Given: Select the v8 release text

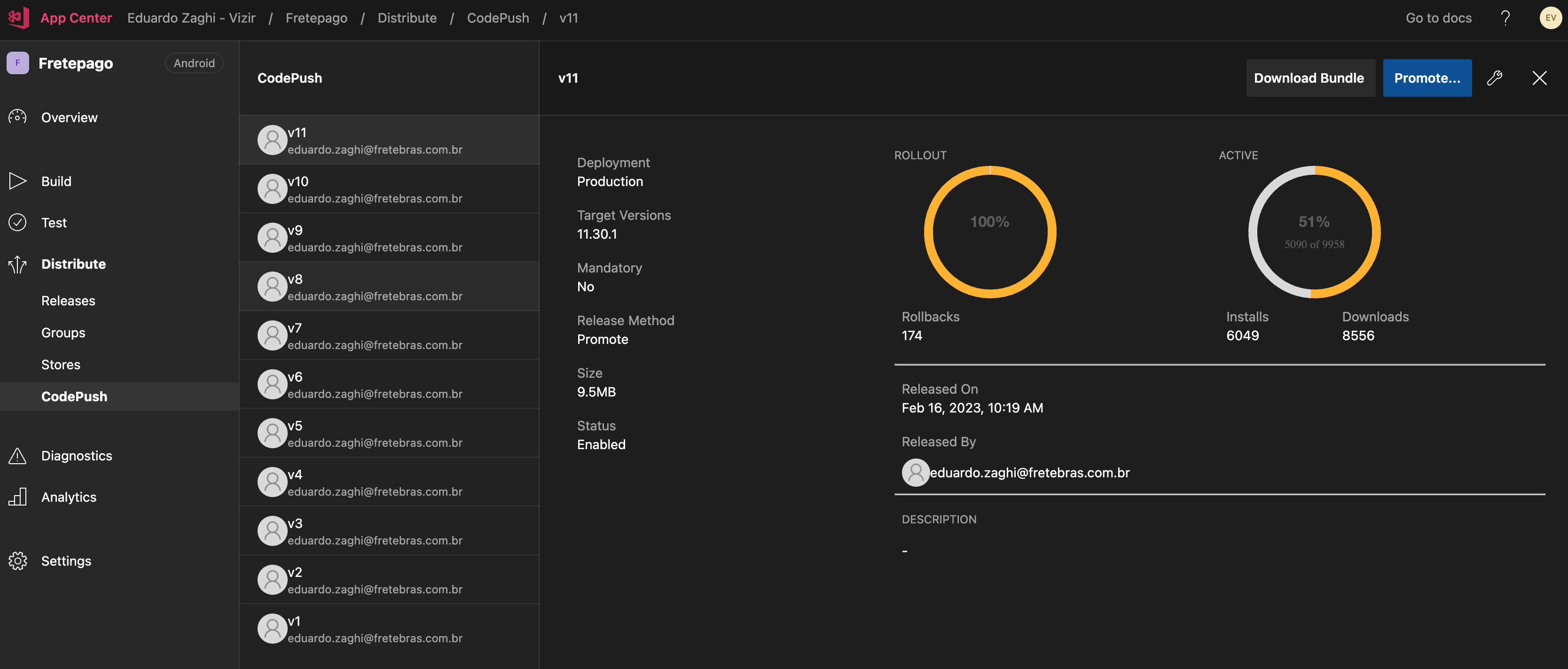Looking at the screenshot, I should click(295, 279).
